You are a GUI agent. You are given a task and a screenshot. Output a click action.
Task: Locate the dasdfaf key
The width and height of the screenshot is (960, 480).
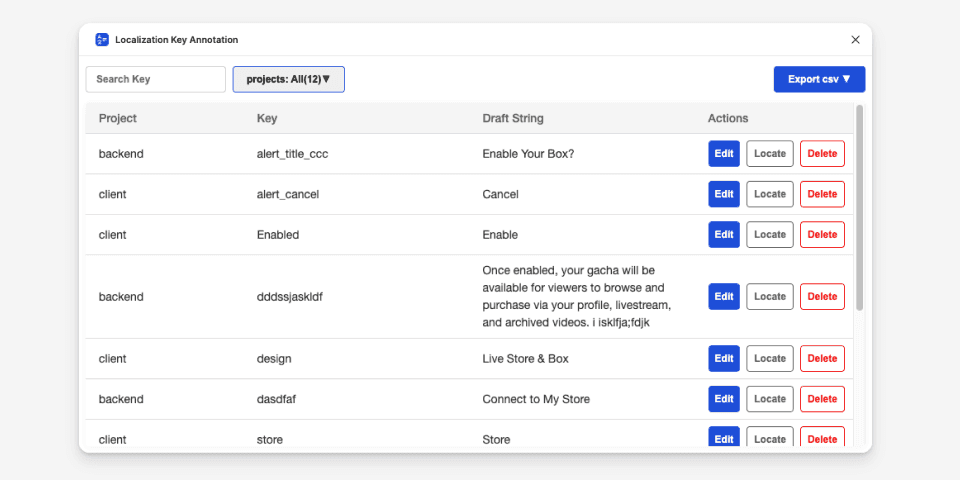770,399
